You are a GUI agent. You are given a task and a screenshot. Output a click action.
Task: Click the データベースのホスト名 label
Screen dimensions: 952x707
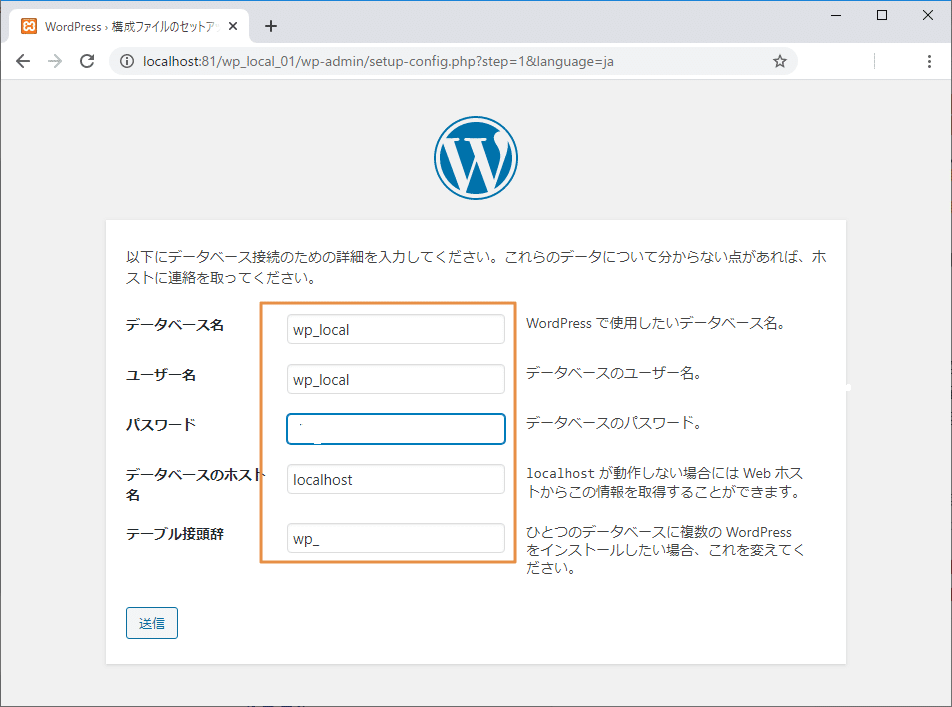click(195, 484)
